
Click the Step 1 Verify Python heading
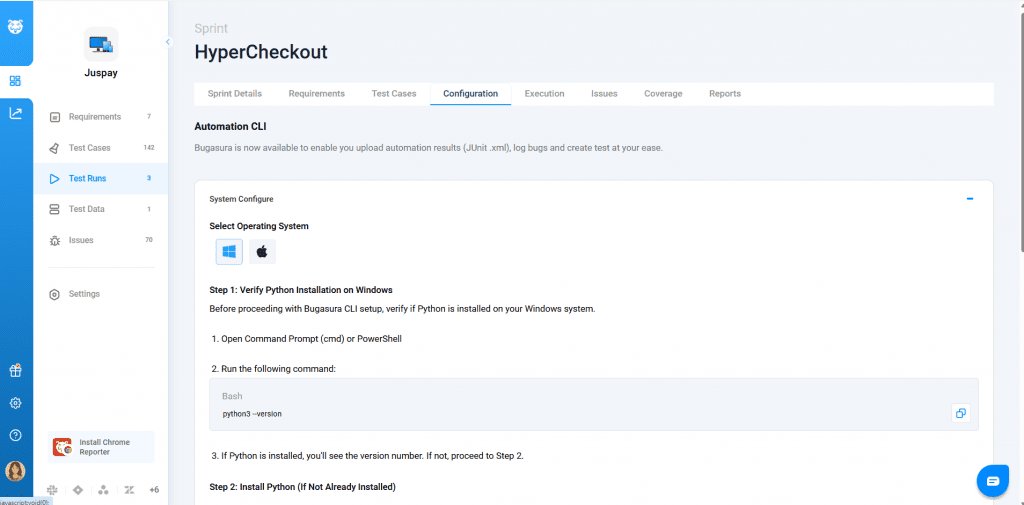pyautogui.click(x=300, y=289)
